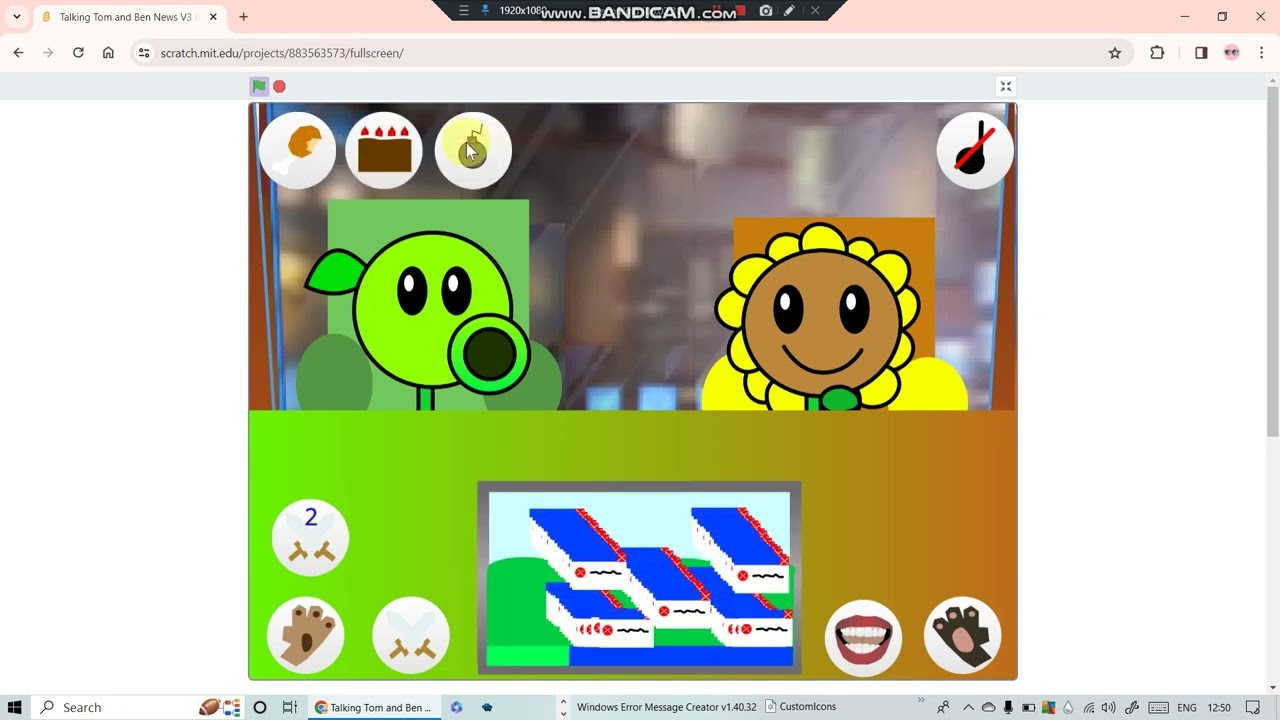The image size is (1280, 720).
Task: Open the notification center icon
Action: 1253,707
